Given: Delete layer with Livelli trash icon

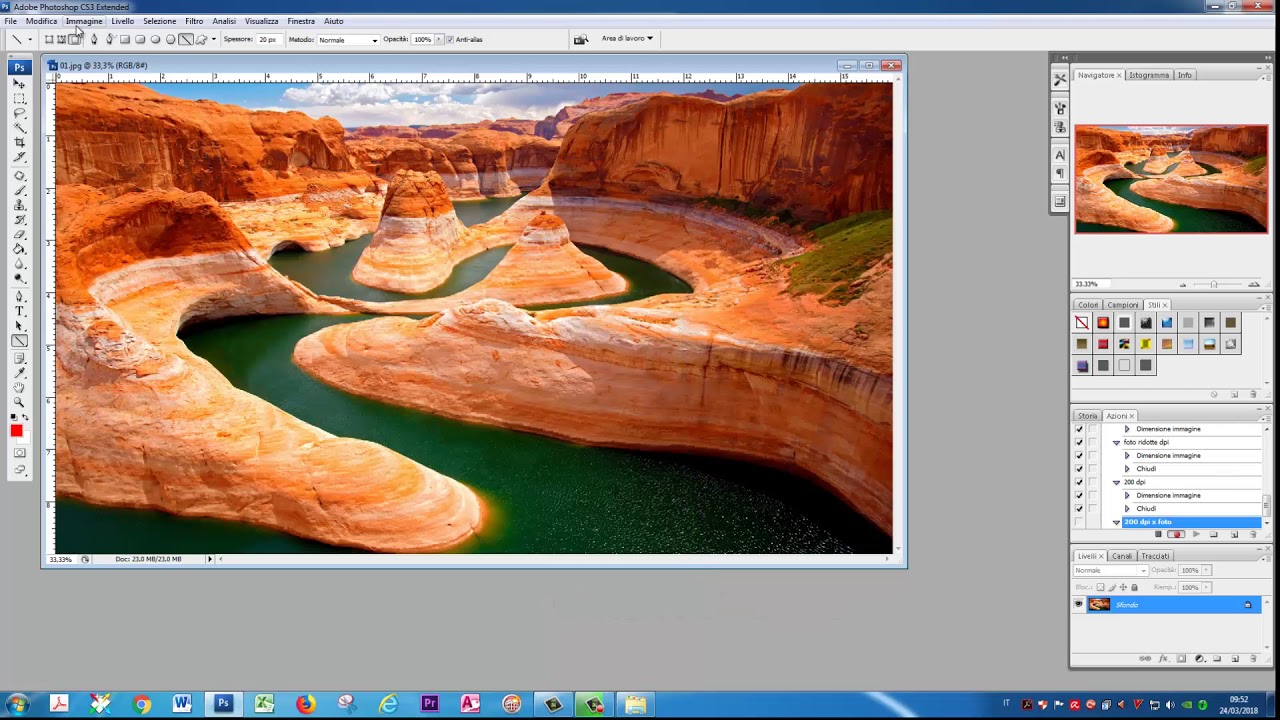Looking at the screenshot, I should pos(1253,658).
